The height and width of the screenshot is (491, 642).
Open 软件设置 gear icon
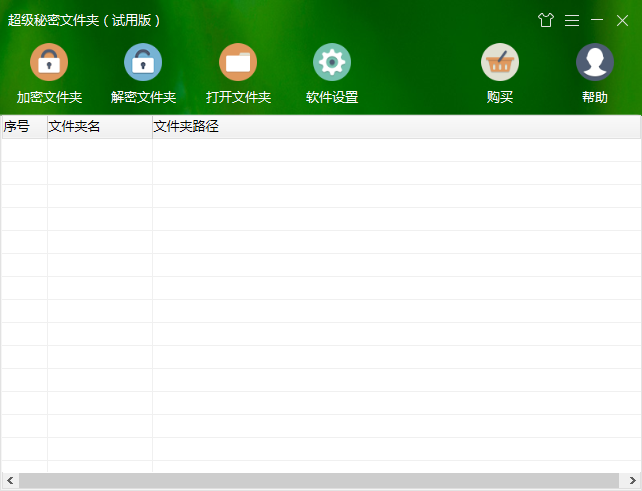click(x=332, y=62)
